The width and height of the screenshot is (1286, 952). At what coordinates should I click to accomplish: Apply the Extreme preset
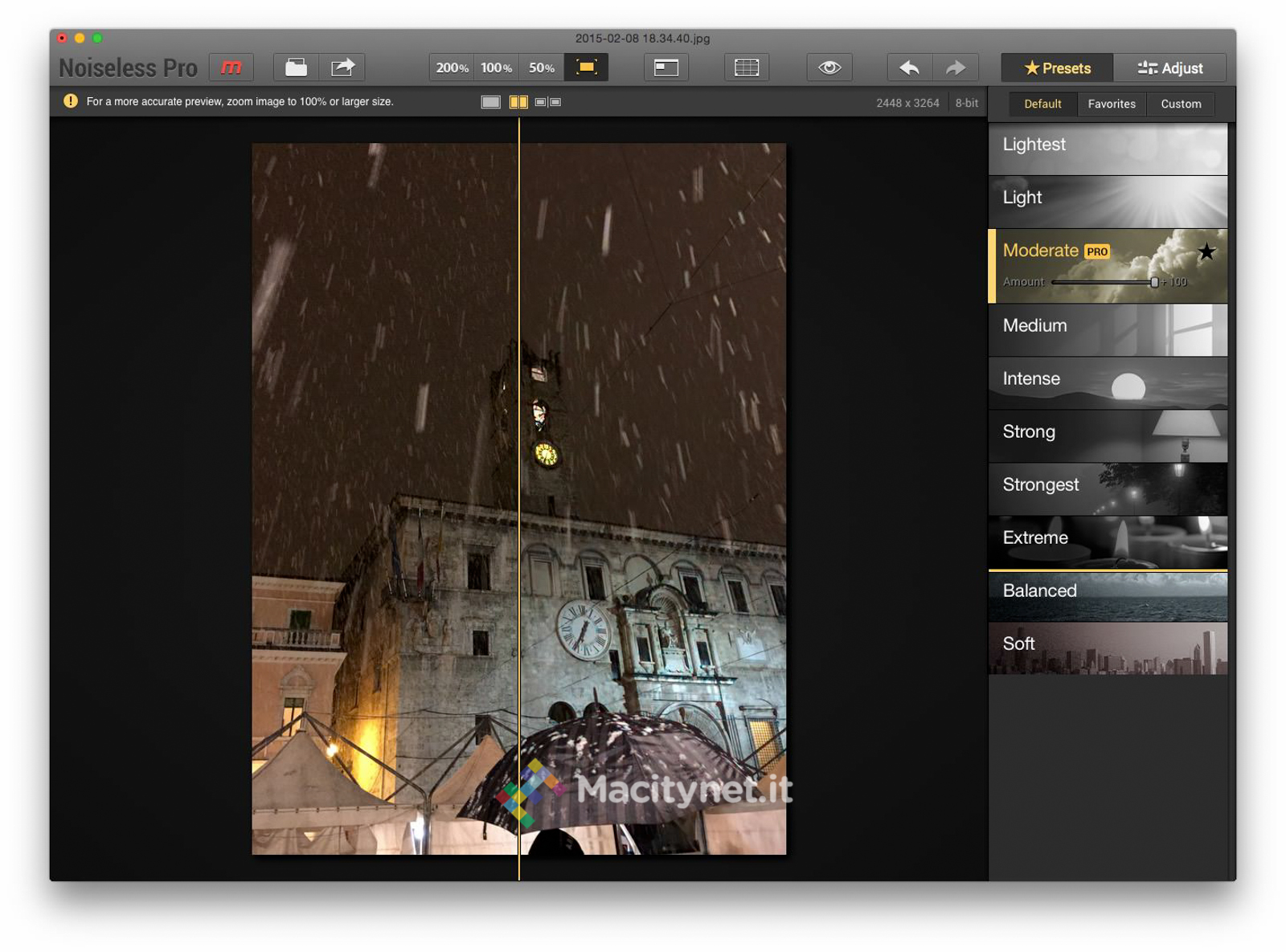[x=1108, y=541]
